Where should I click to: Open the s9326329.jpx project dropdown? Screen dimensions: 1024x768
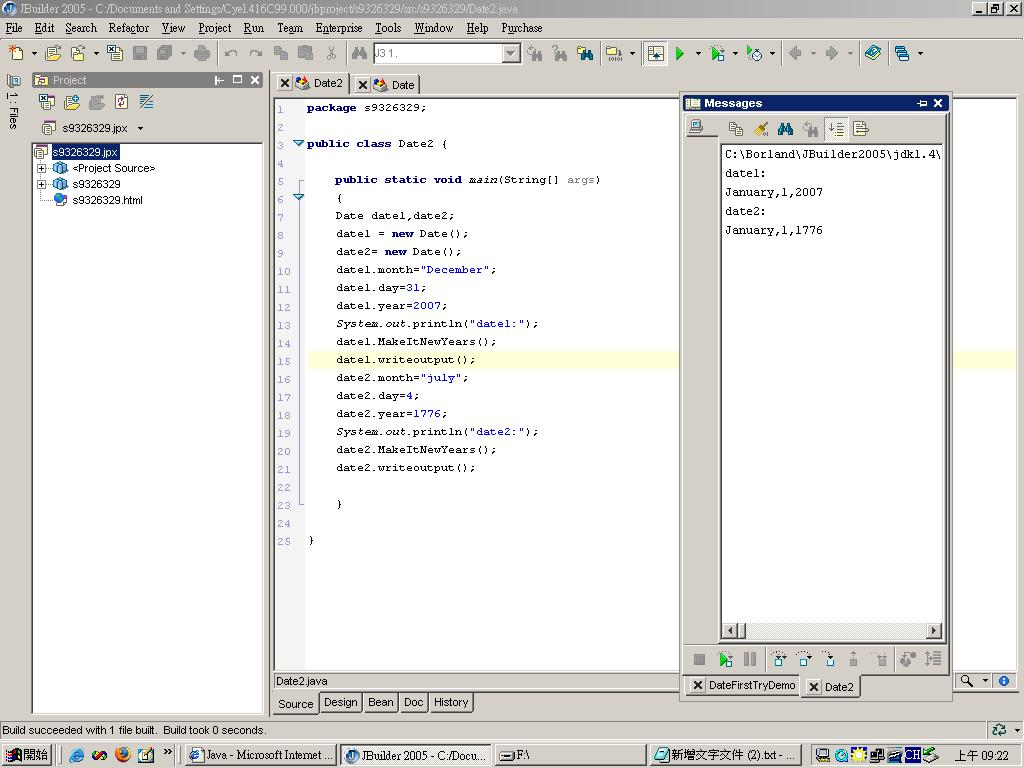click(140, 128)
